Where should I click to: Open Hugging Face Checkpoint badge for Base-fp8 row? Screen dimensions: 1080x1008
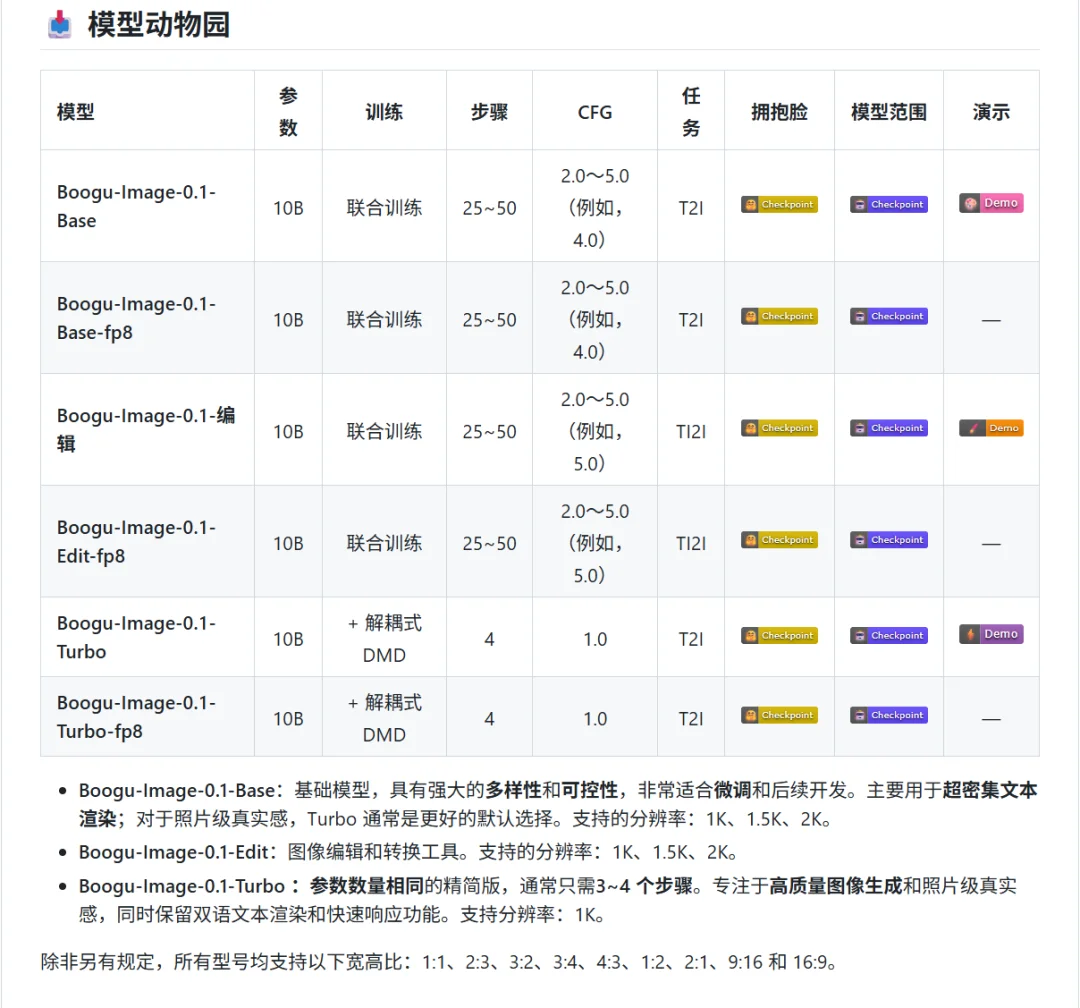pos(779,316)
